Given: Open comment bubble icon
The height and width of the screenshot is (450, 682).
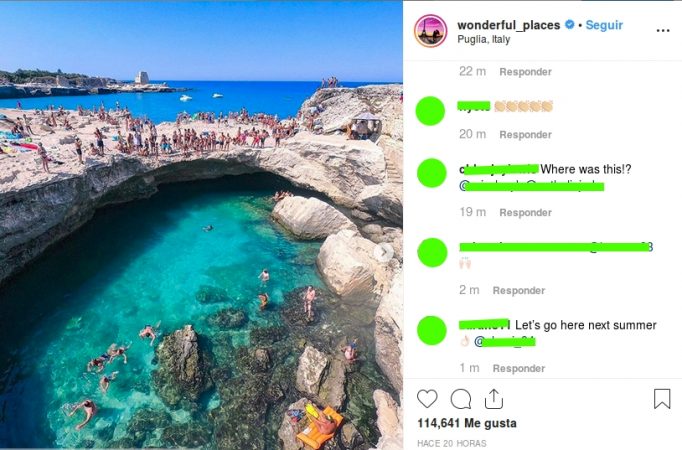Looking at the screenshot, I should 461,399.
